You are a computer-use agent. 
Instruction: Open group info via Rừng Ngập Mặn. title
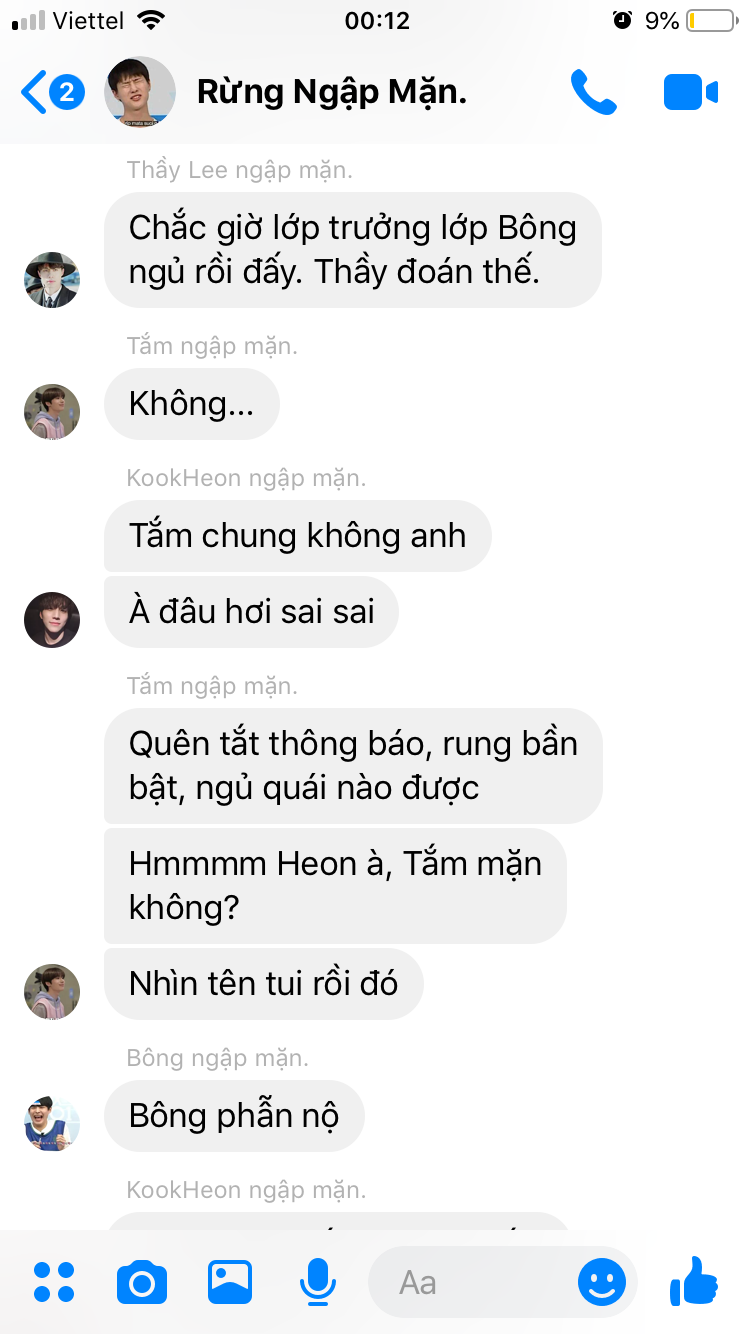(x=332, y=93)
